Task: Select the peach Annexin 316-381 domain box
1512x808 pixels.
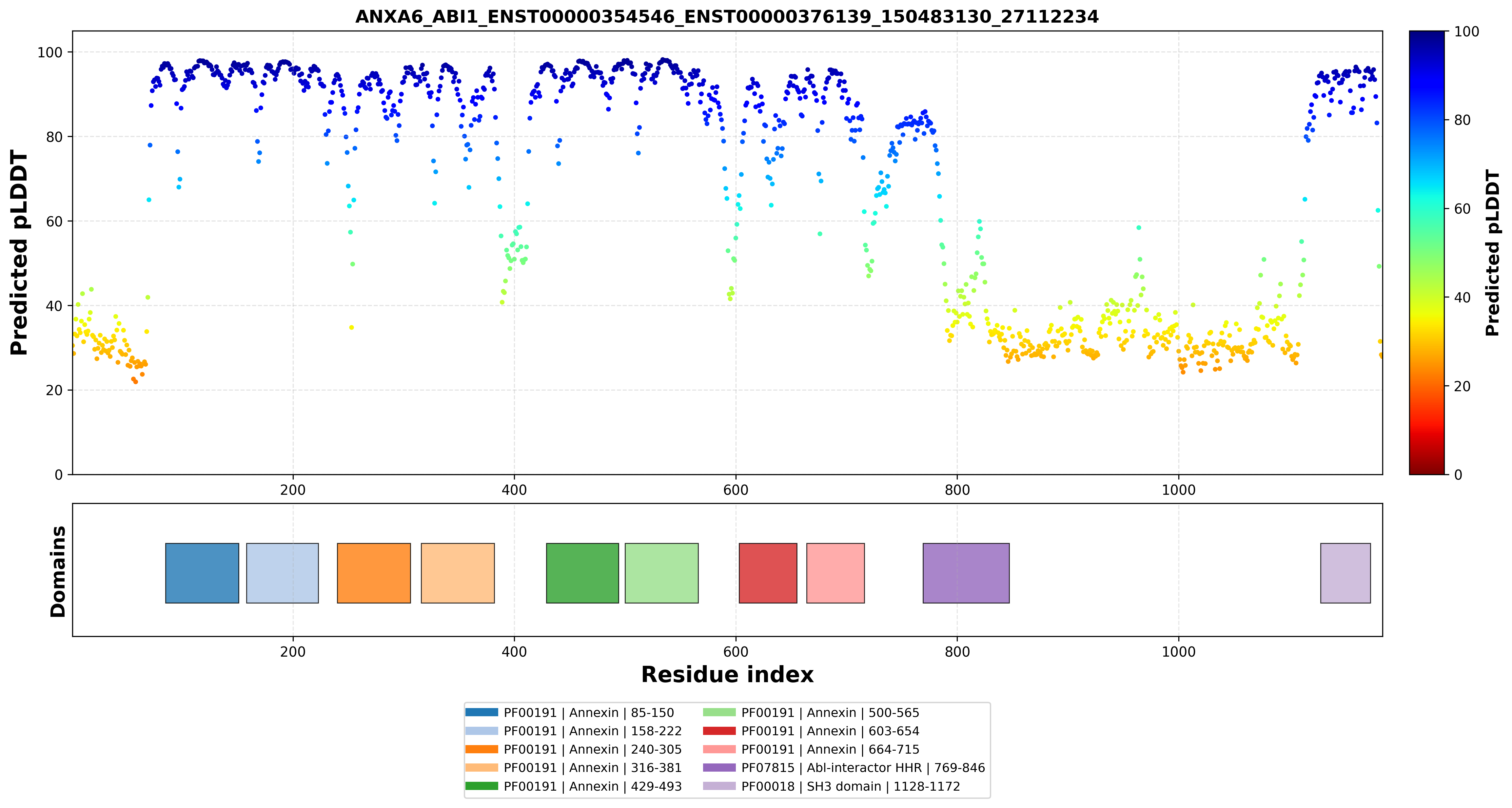Action: click(458, 573)
